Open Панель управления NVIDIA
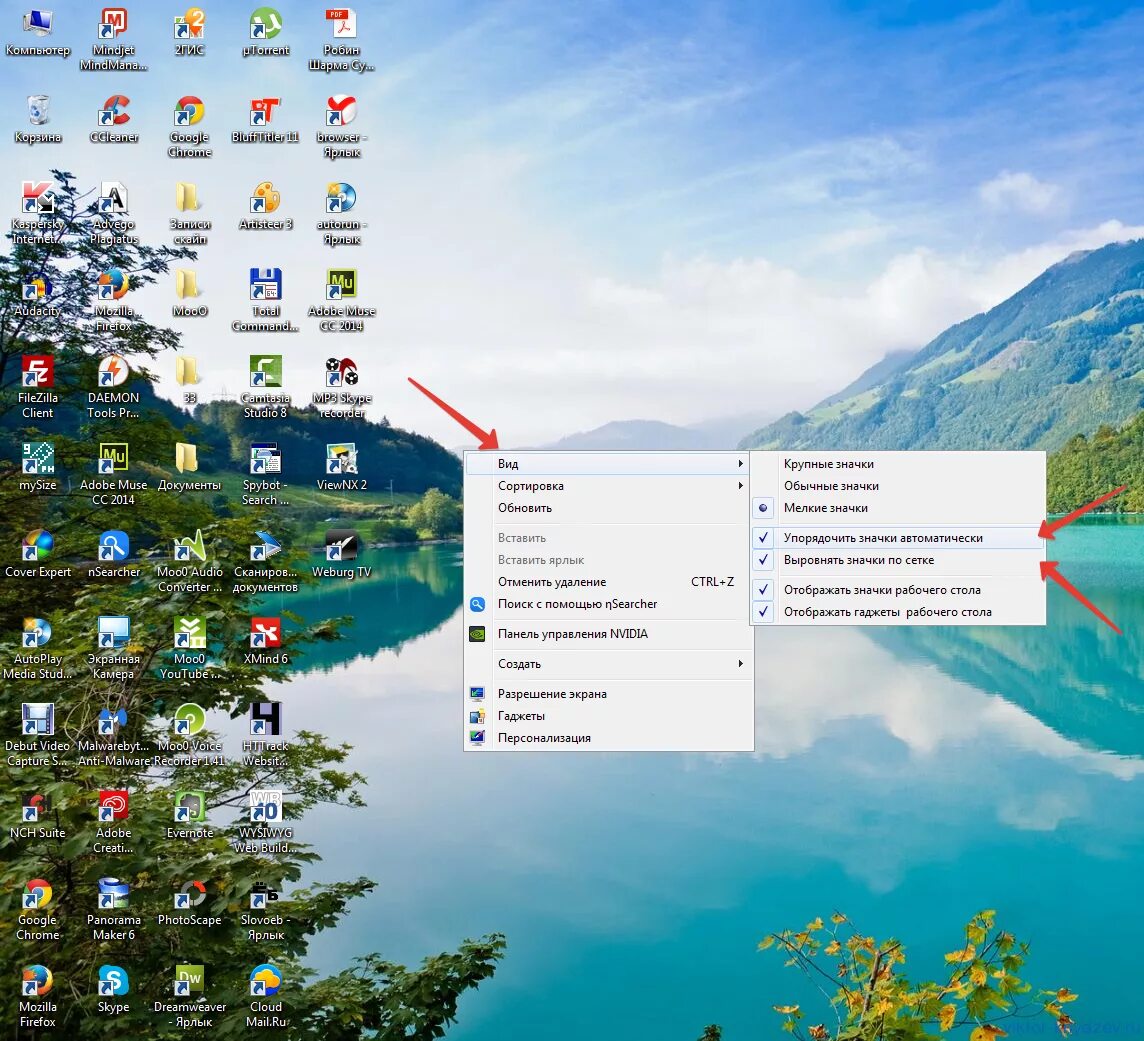The image size is (1144, 1041). [x=608, y=634]
